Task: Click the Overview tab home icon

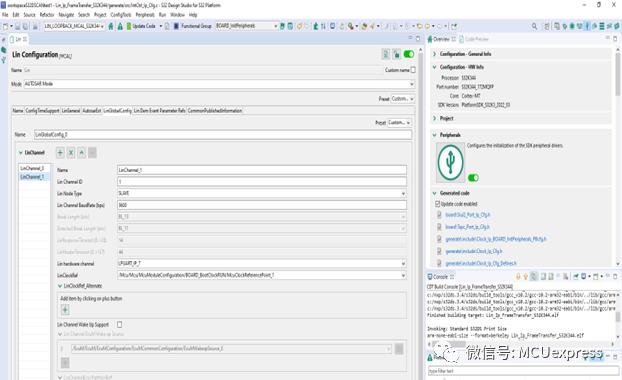Action: (430, 39)
